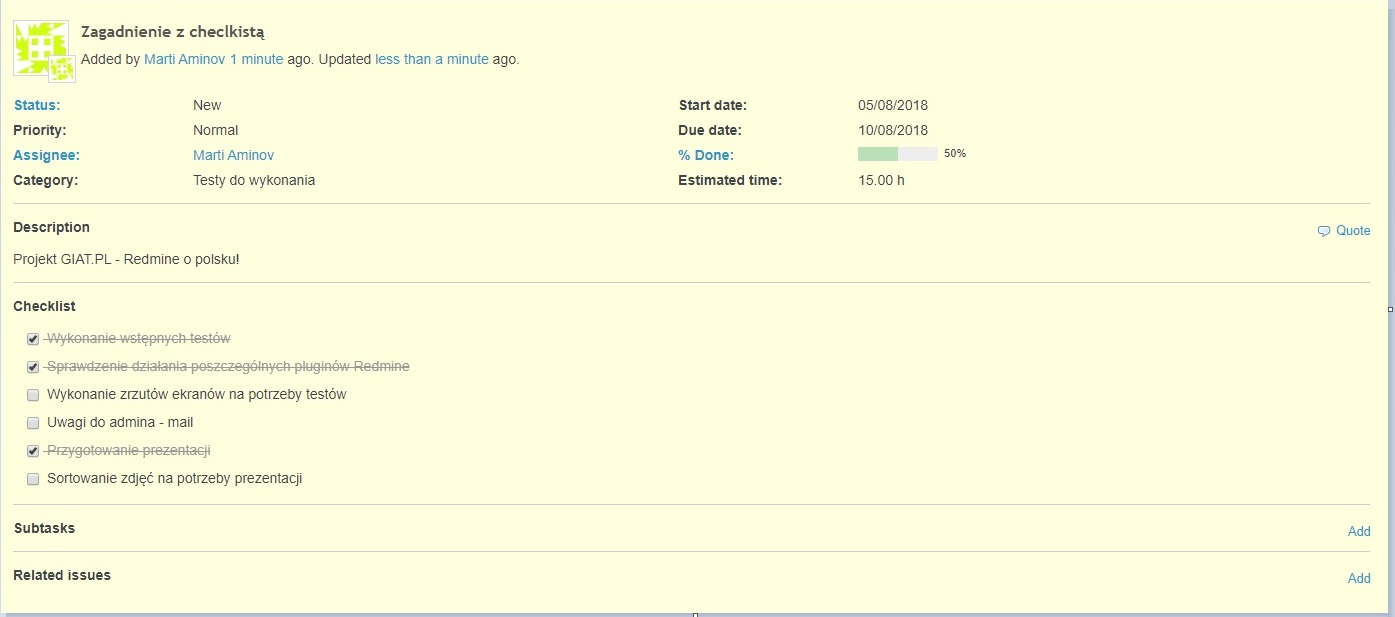Click item text 'Uwagi do admina - mail'
This screenshot has height=617, width=1395.
120,423
